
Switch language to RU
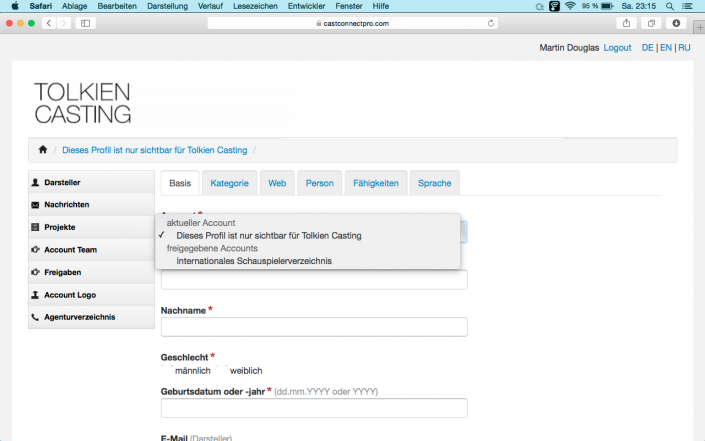[684, 48]
